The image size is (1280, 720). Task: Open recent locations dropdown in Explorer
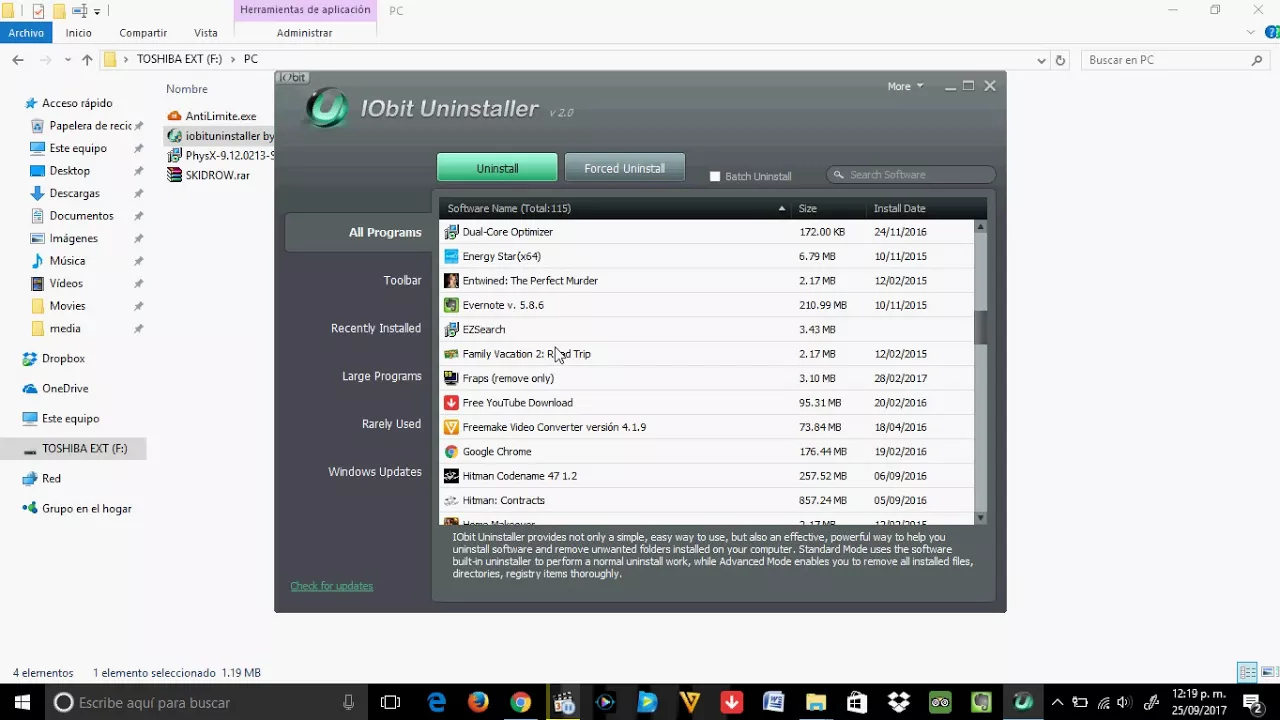pos(66,60)
